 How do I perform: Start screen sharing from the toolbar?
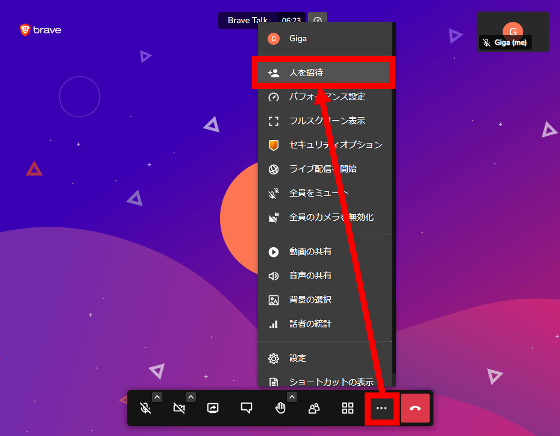coord(212,408)
